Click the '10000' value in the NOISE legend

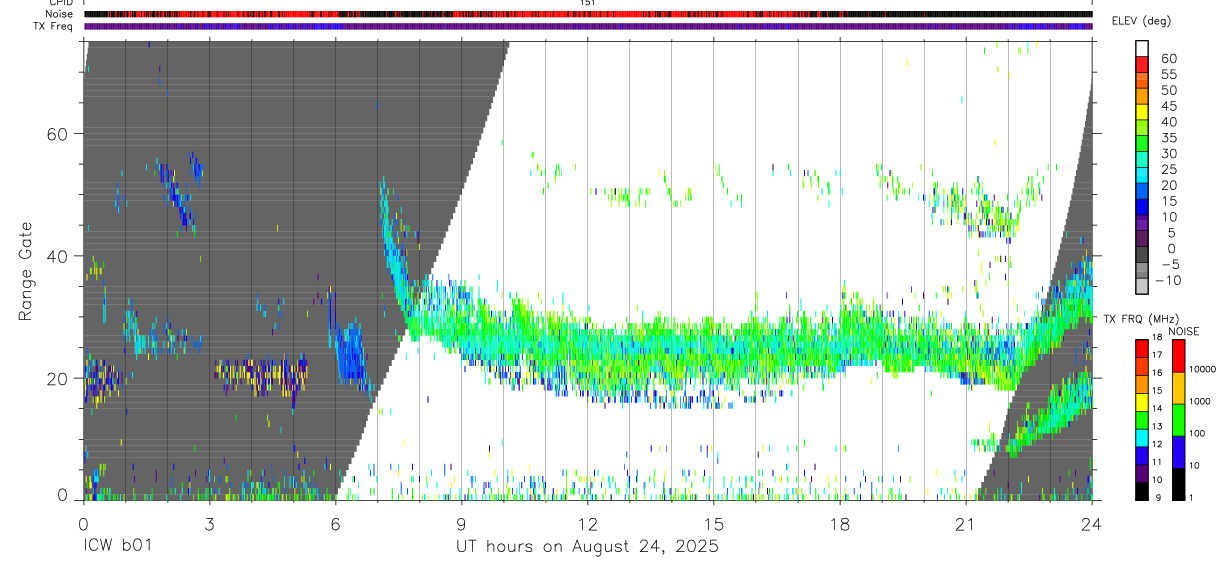point(1204,369)
